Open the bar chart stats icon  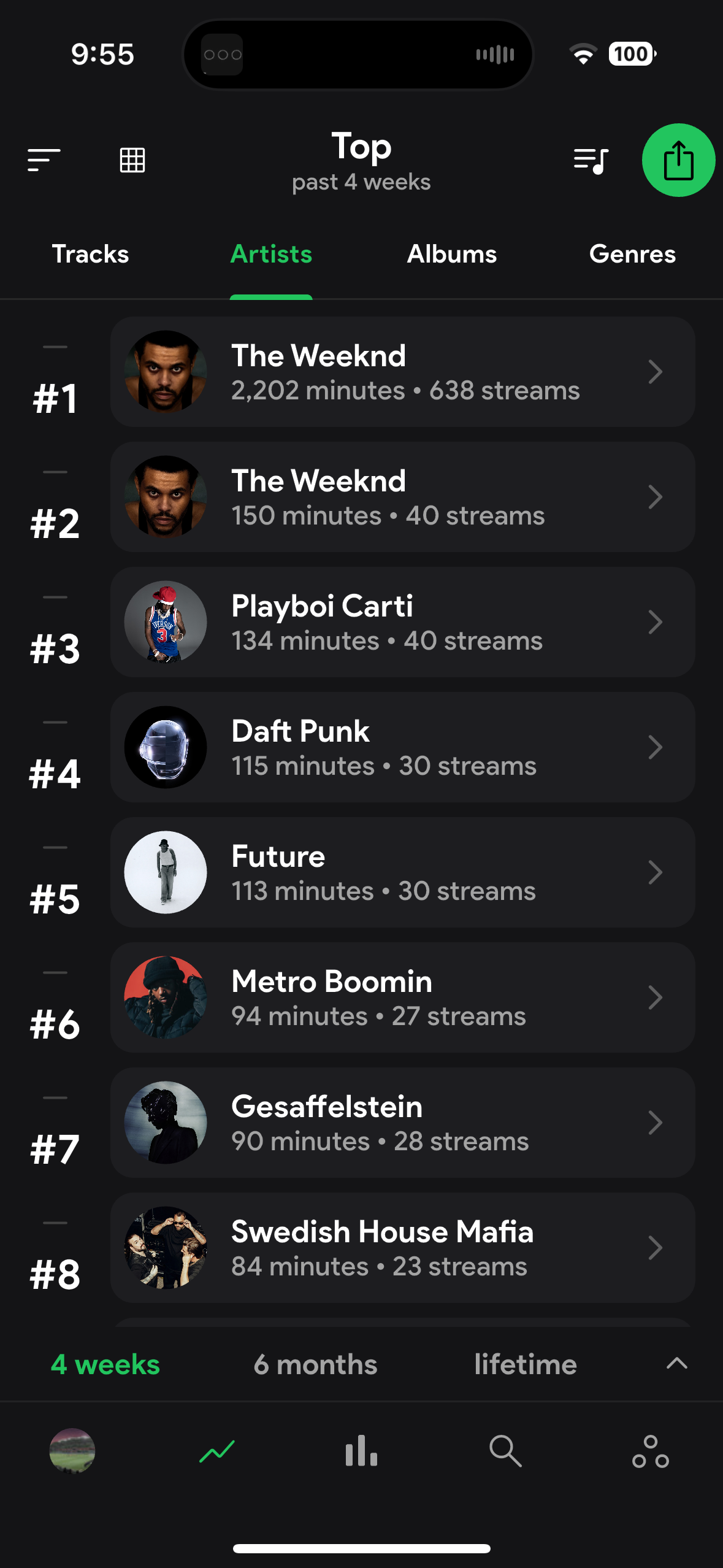(x=361, y=1451)
